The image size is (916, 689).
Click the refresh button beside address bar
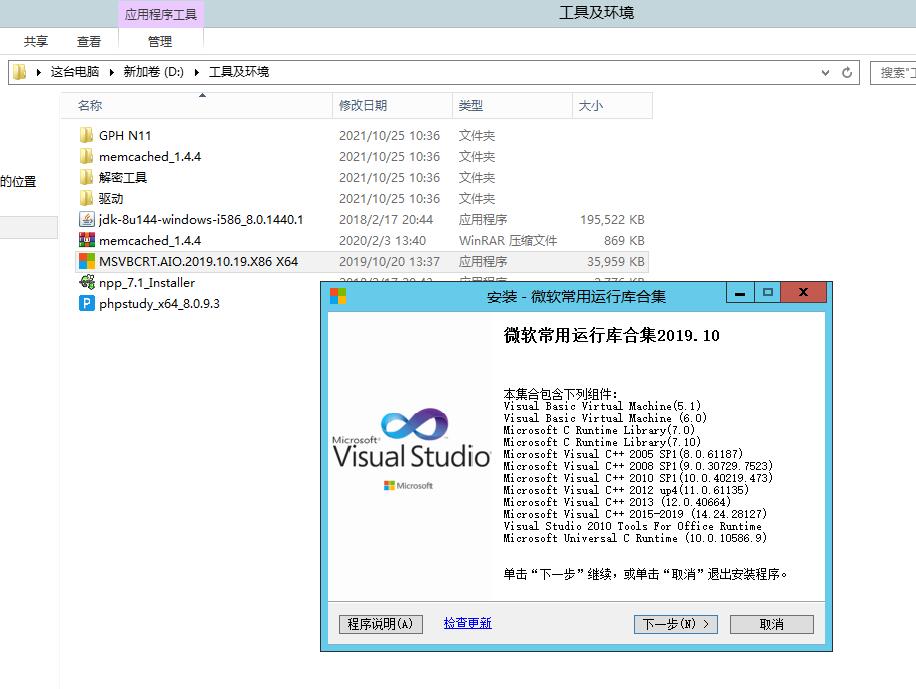[x=848, y=72]
